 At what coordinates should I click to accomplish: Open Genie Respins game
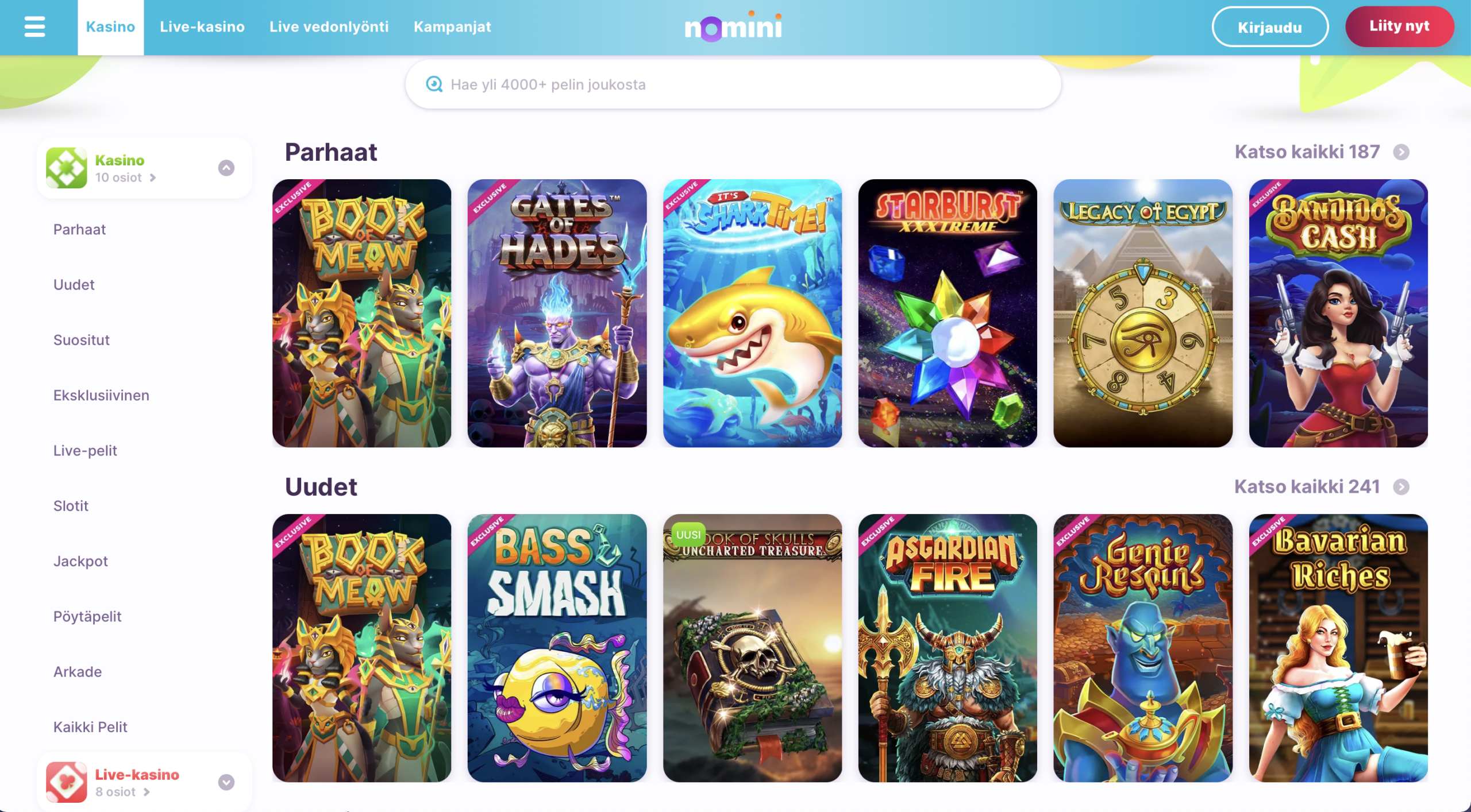(1143, 648)
